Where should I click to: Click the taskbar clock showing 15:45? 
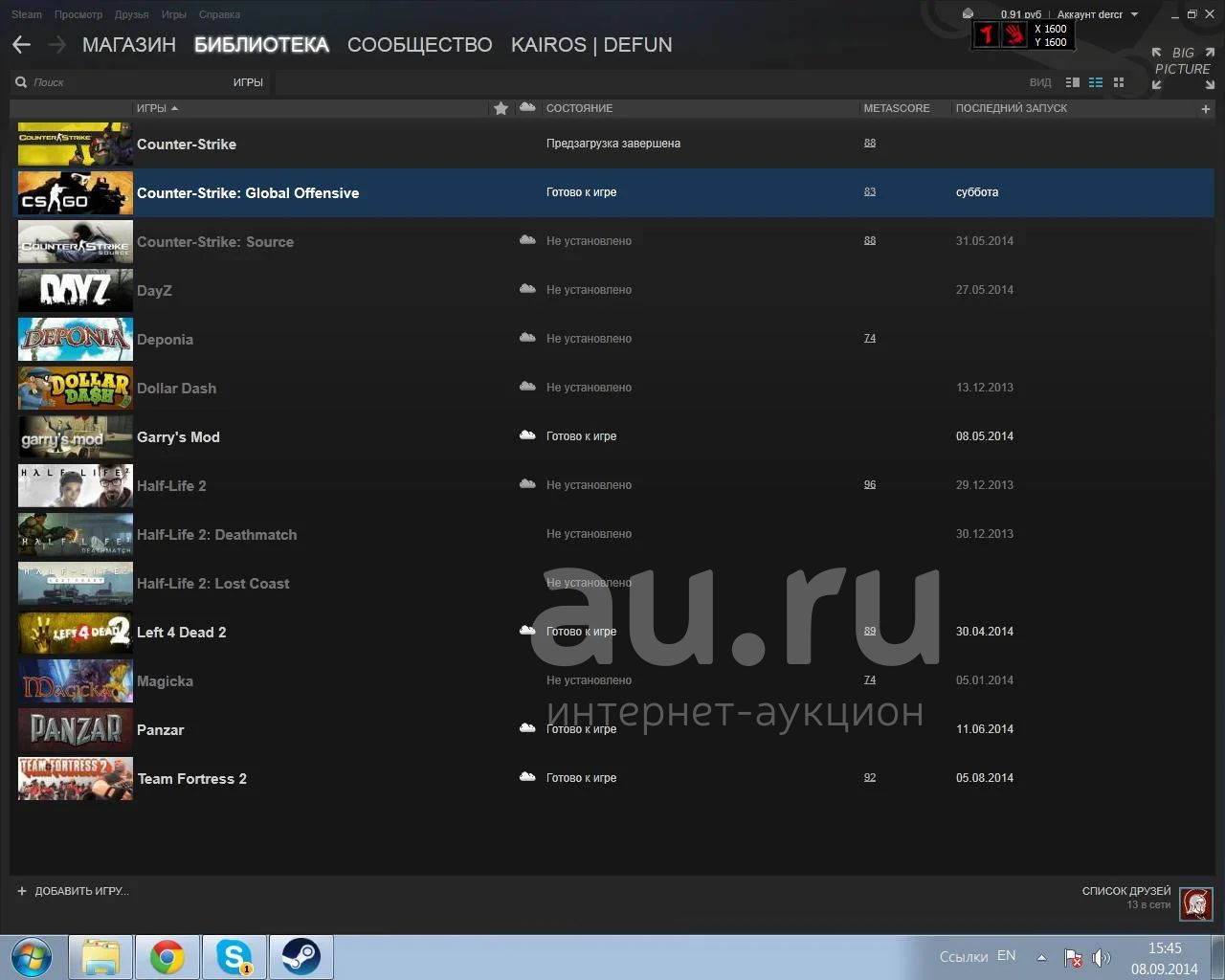1165,948
